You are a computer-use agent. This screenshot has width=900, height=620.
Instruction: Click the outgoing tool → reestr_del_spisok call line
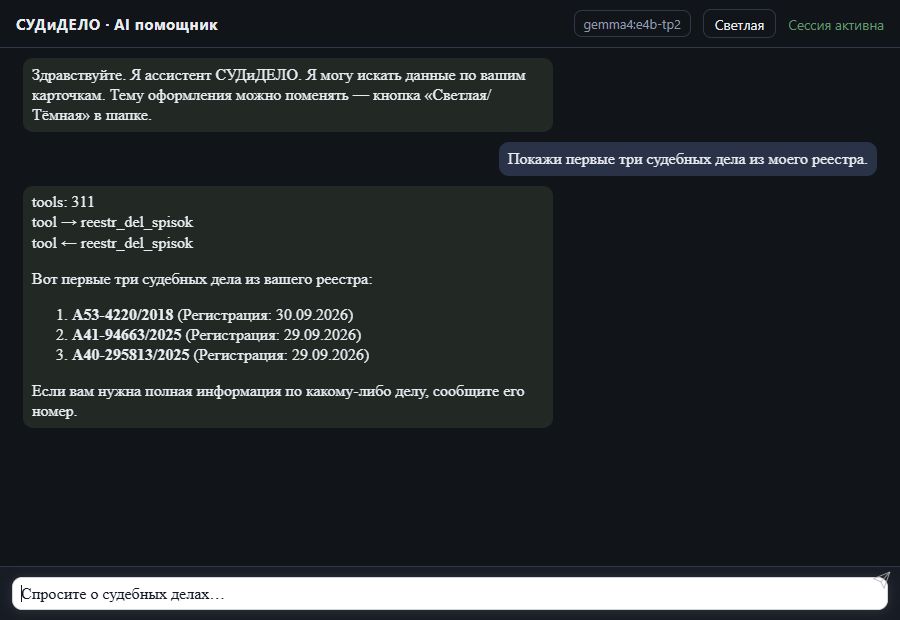pyautogui.click(x=112, y=222)
